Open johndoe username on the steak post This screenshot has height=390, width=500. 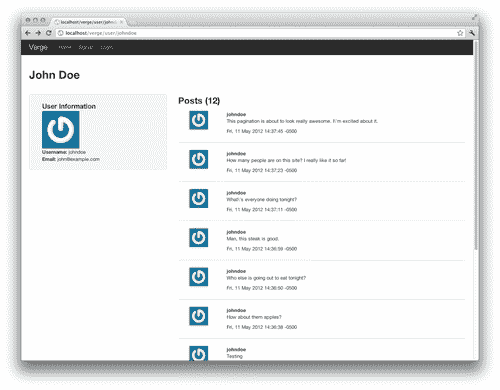coord(236,232)
